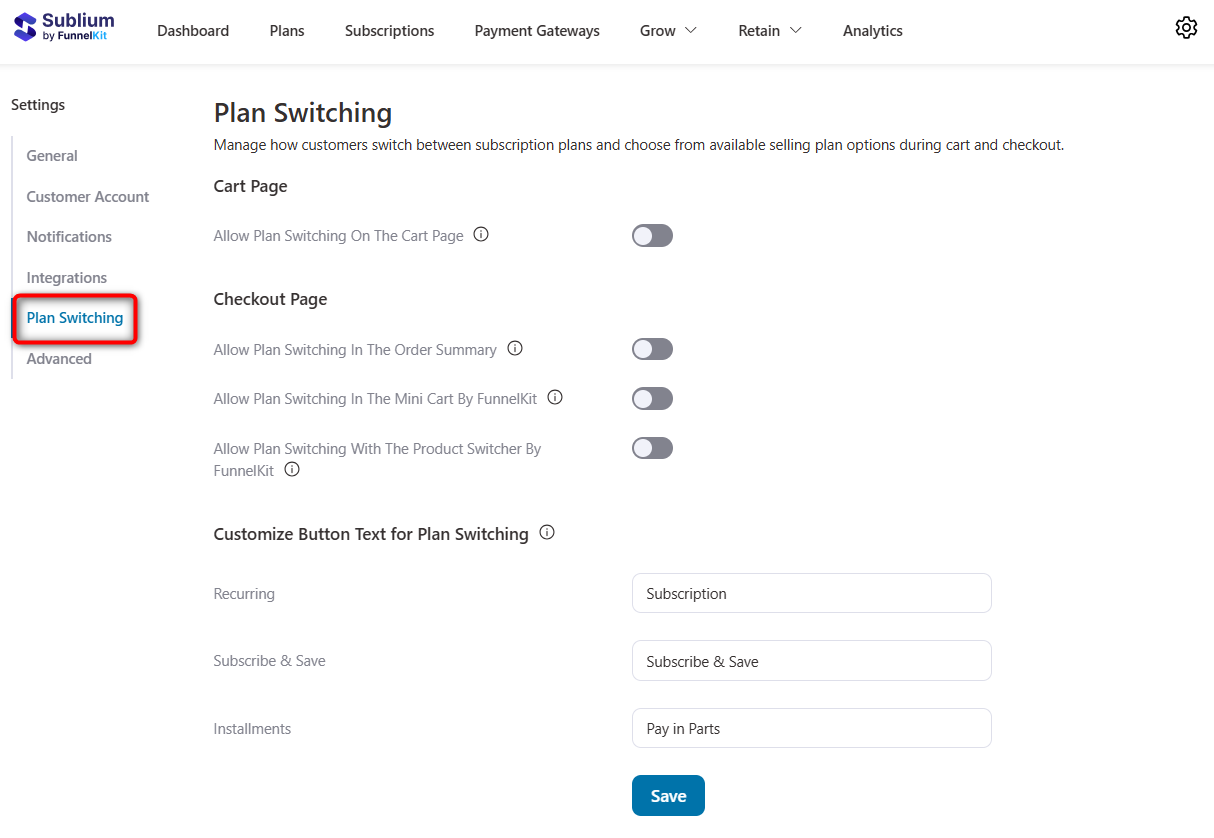Enable plan switching on the cart page
Screen dimensions: 1214x838
[x=652, y=235]
